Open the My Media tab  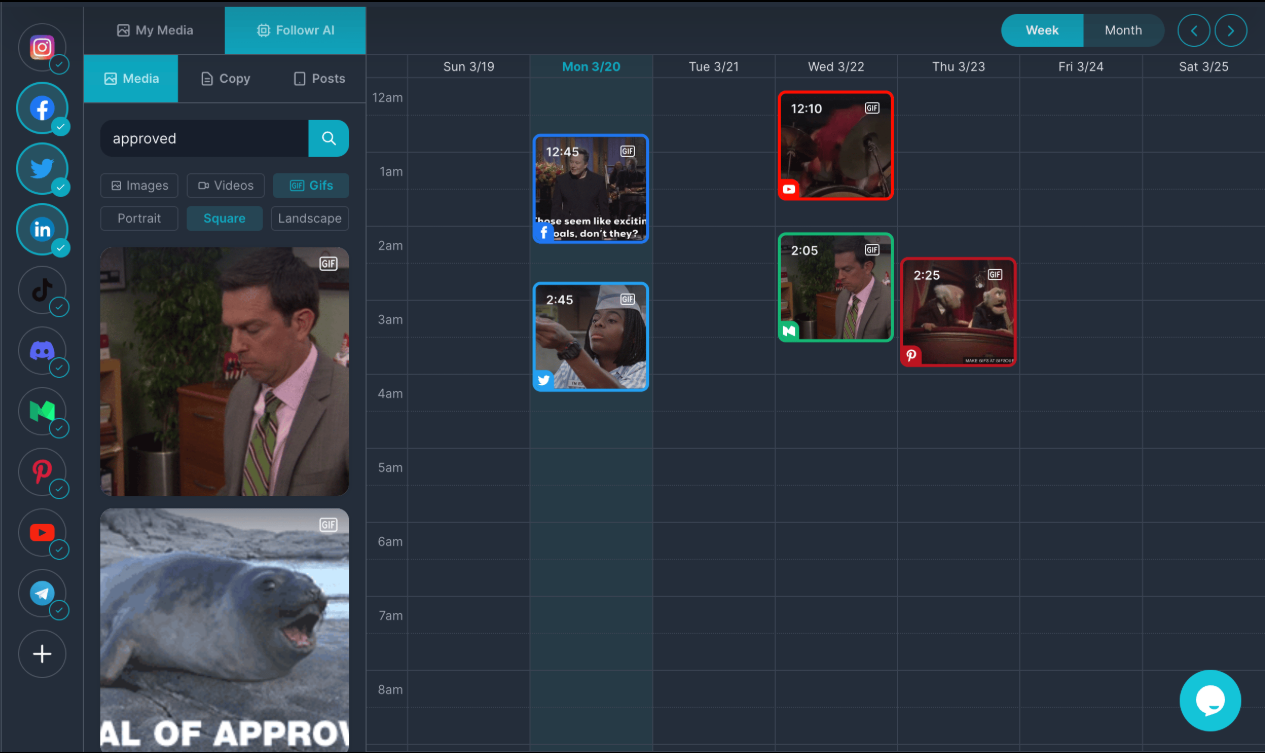pos(155,30)
